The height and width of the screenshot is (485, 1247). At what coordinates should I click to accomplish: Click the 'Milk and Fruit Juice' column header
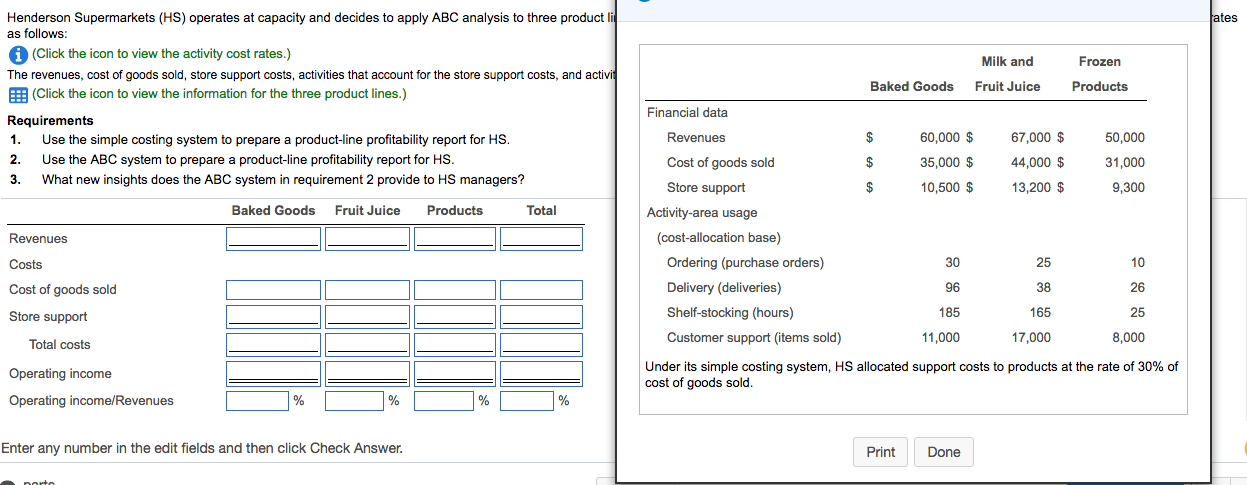[x=1008, y=74]
